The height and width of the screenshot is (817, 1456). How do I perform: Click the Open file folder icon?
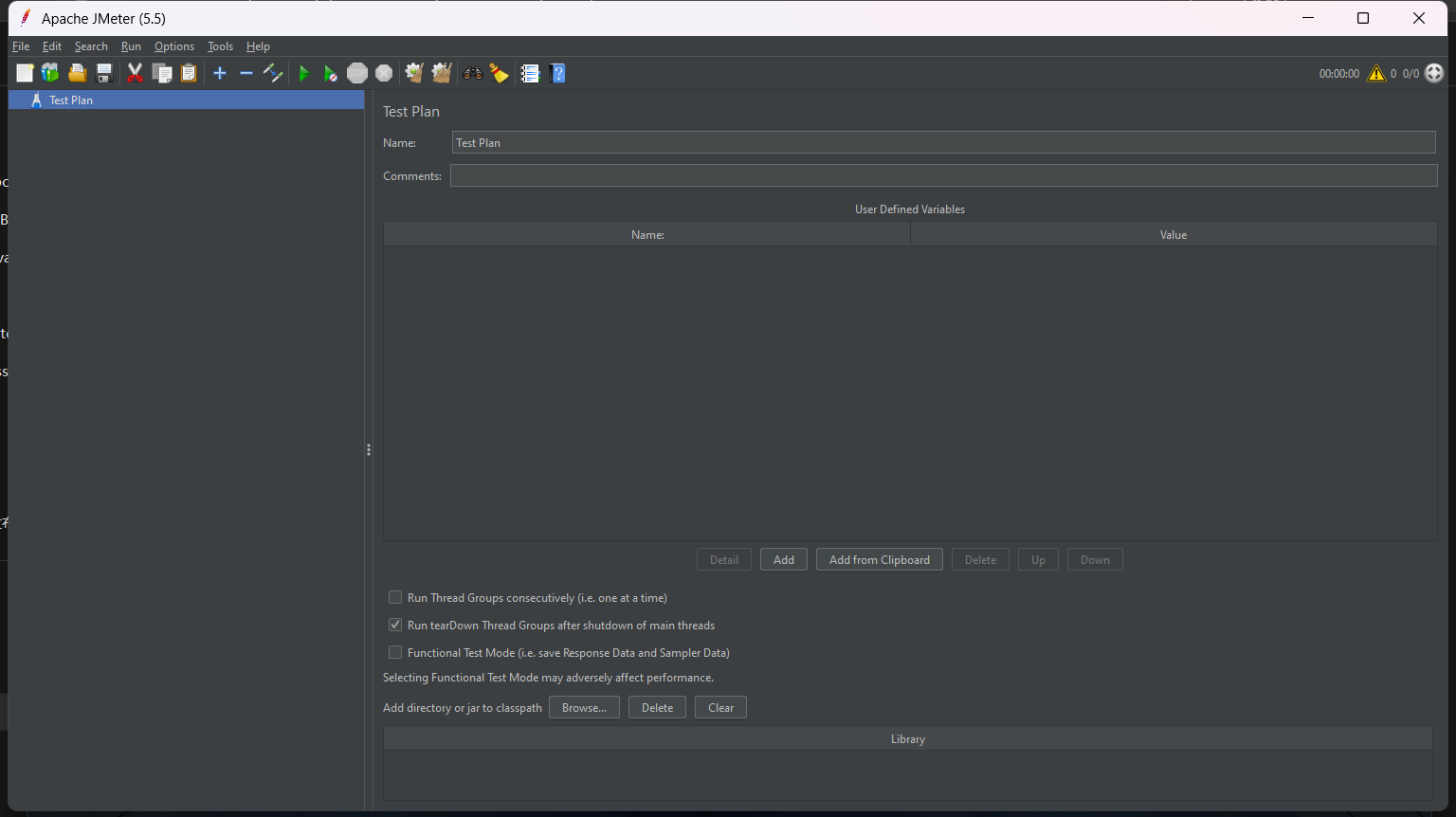tap(78, 73)
